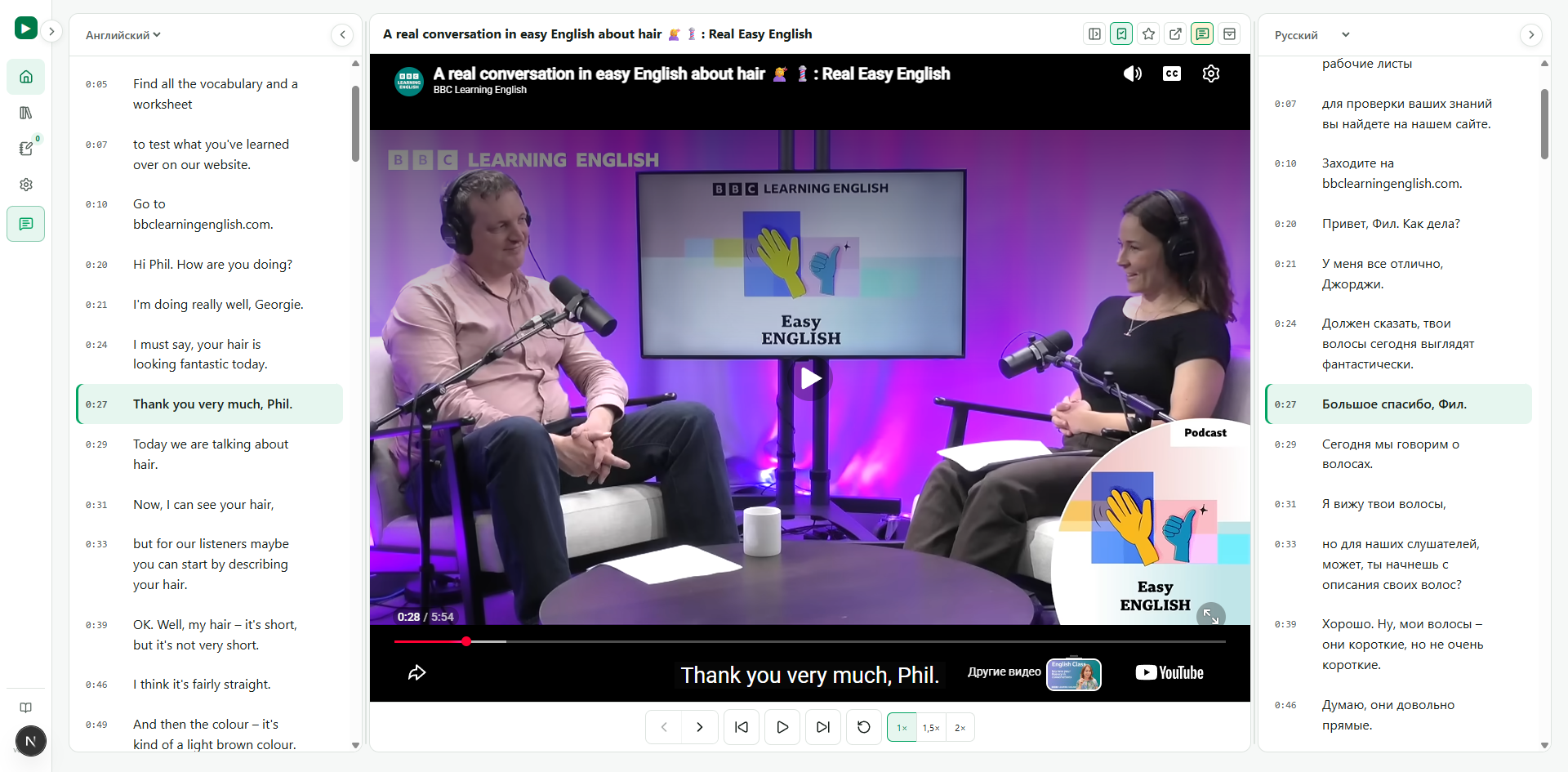Collapse the Russian translation panel
Image resolution: width=1568 pixels, height=772 pixels.
click(x=1531, y=34)
